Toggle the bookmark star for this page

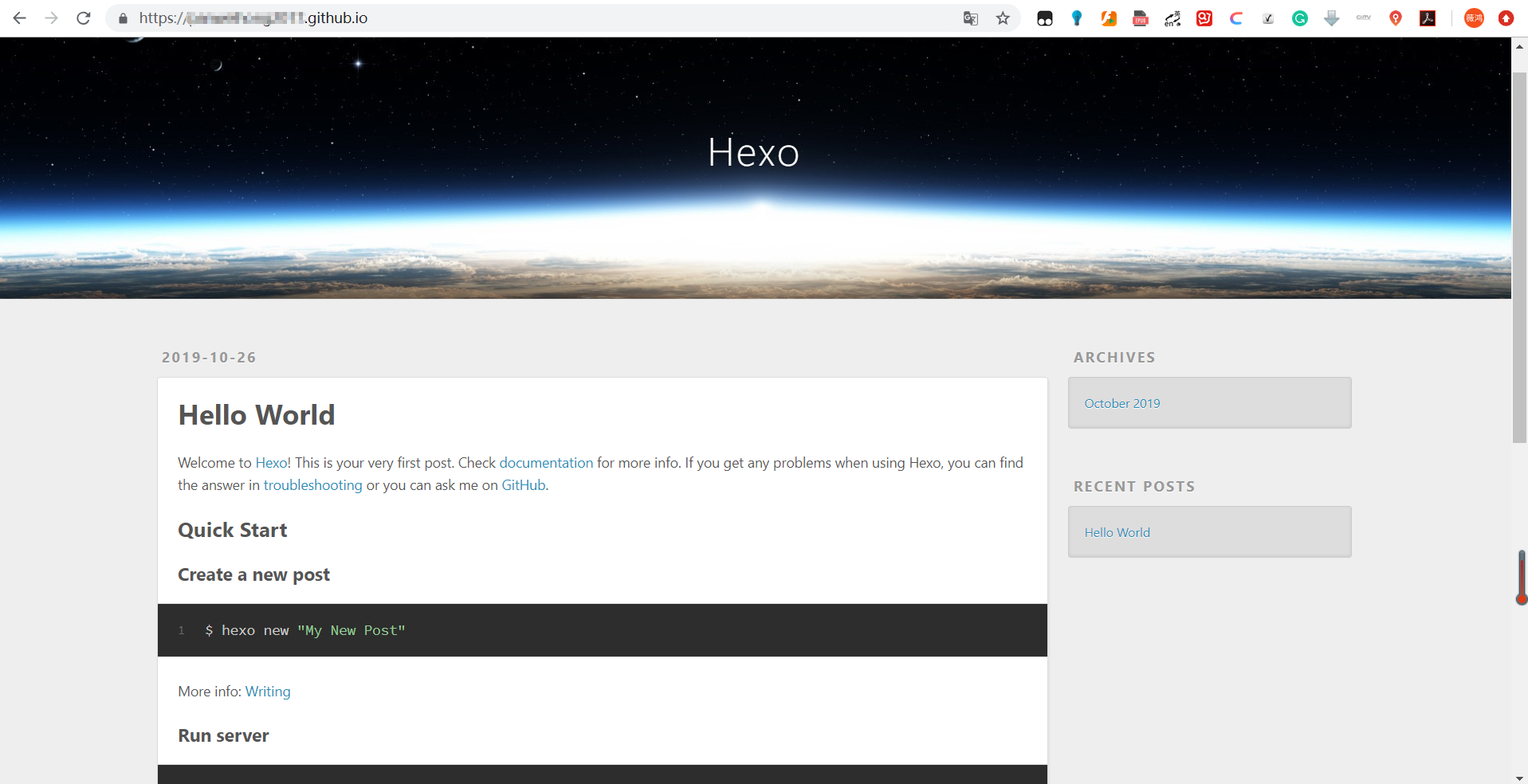(1003, 18)
